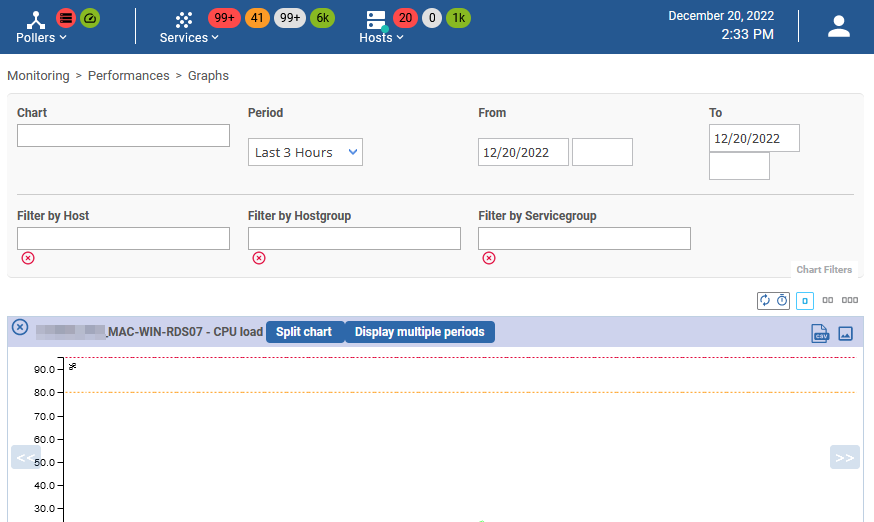Click the To time field
Viewport: 874px width, 522px height.
pyautogui.click(x=739, y=166)
